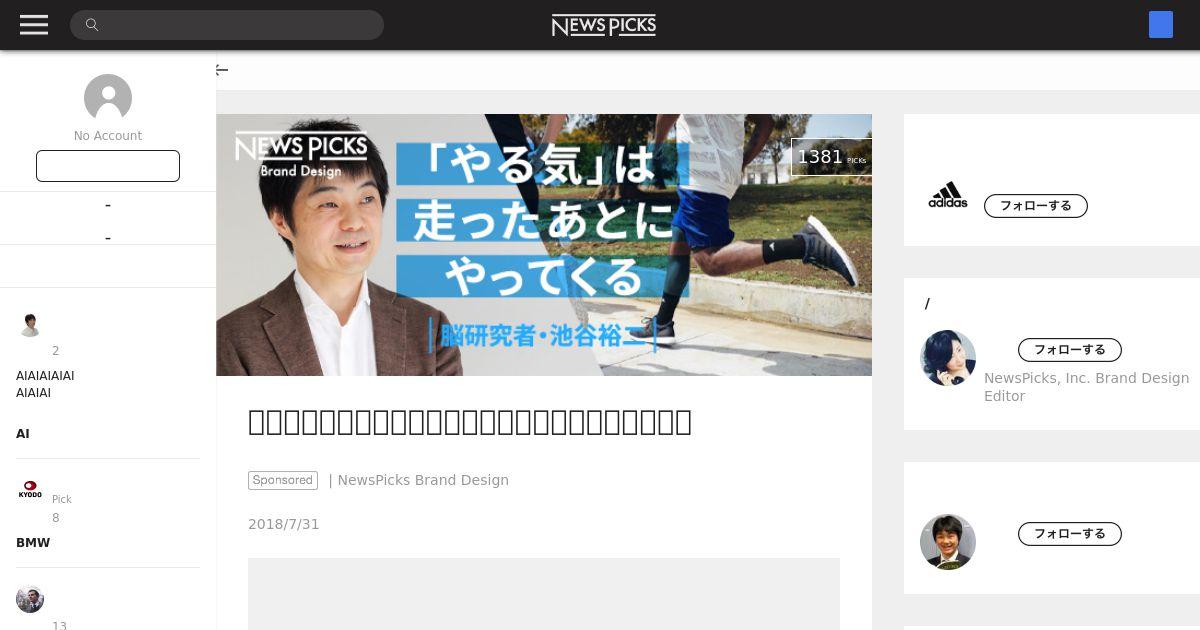Open the article headline
The height and width of the screenshot is (630, 1200).
[470, 422]
